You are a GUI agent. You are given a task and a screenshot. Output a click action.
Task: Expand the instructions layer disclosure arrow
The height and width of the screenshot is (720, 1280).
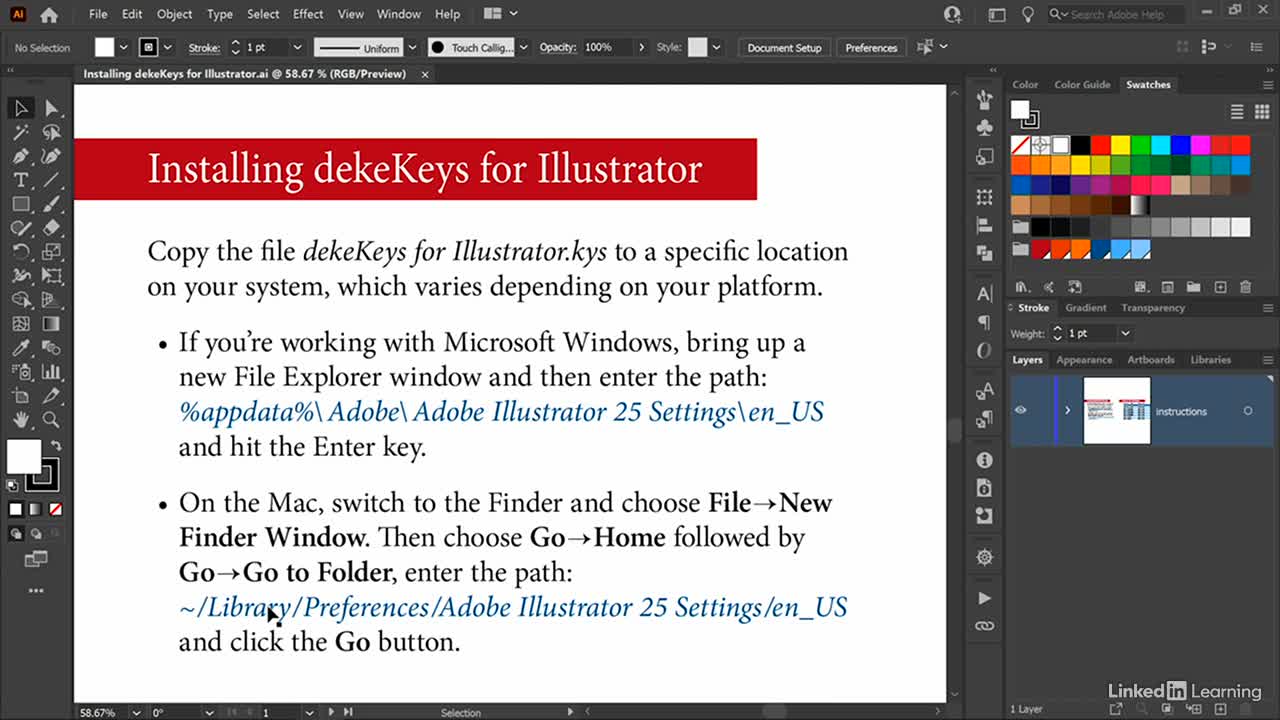1068,411
